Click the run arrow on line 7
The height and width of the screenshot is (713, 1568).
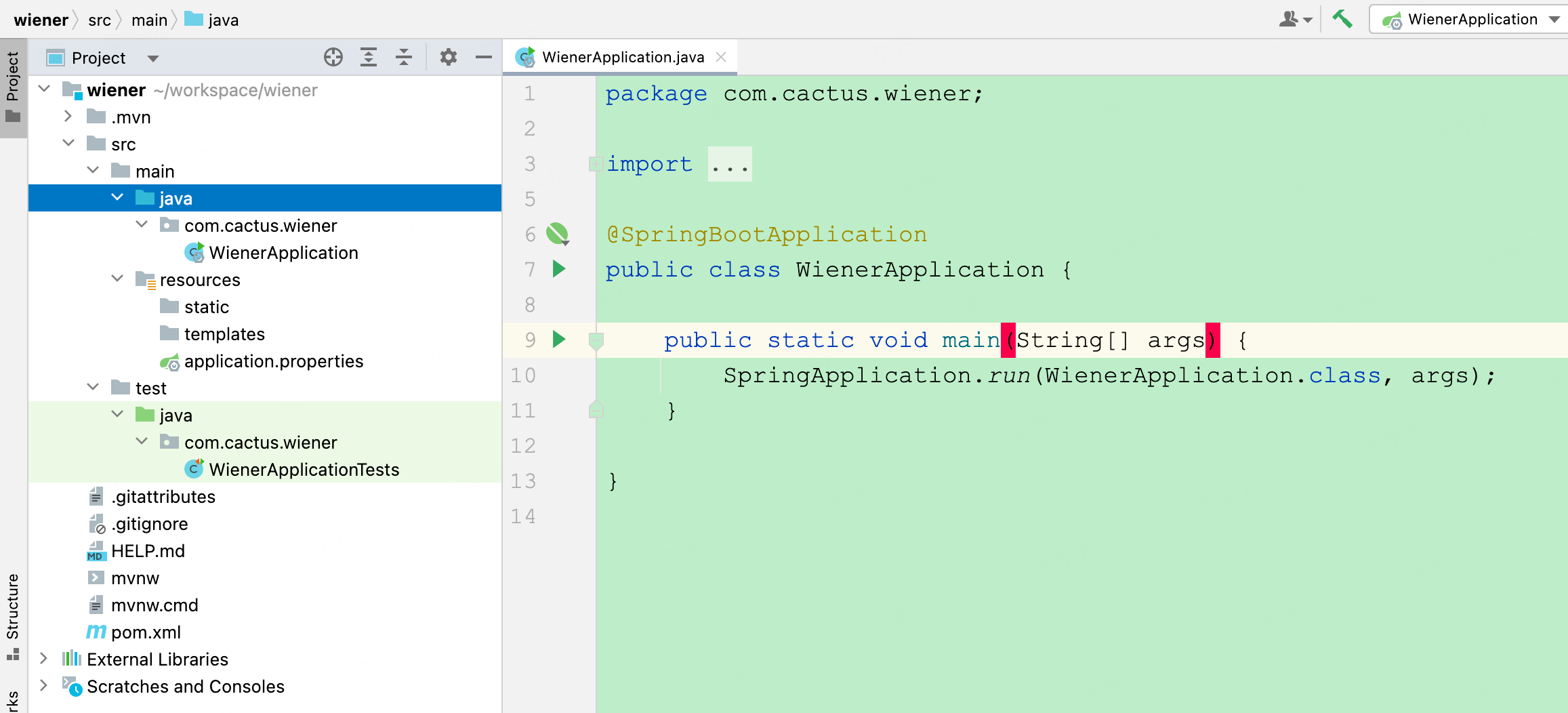tap(559, 269)
